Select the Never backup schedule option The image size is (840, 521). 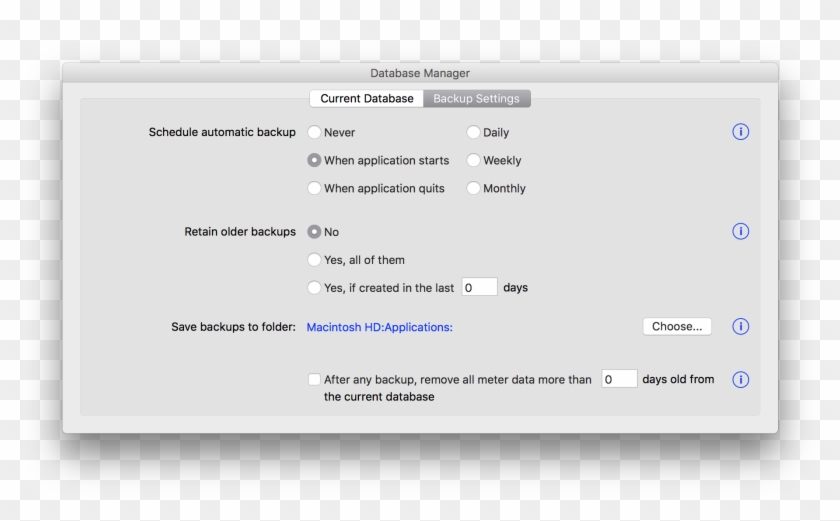315,132
